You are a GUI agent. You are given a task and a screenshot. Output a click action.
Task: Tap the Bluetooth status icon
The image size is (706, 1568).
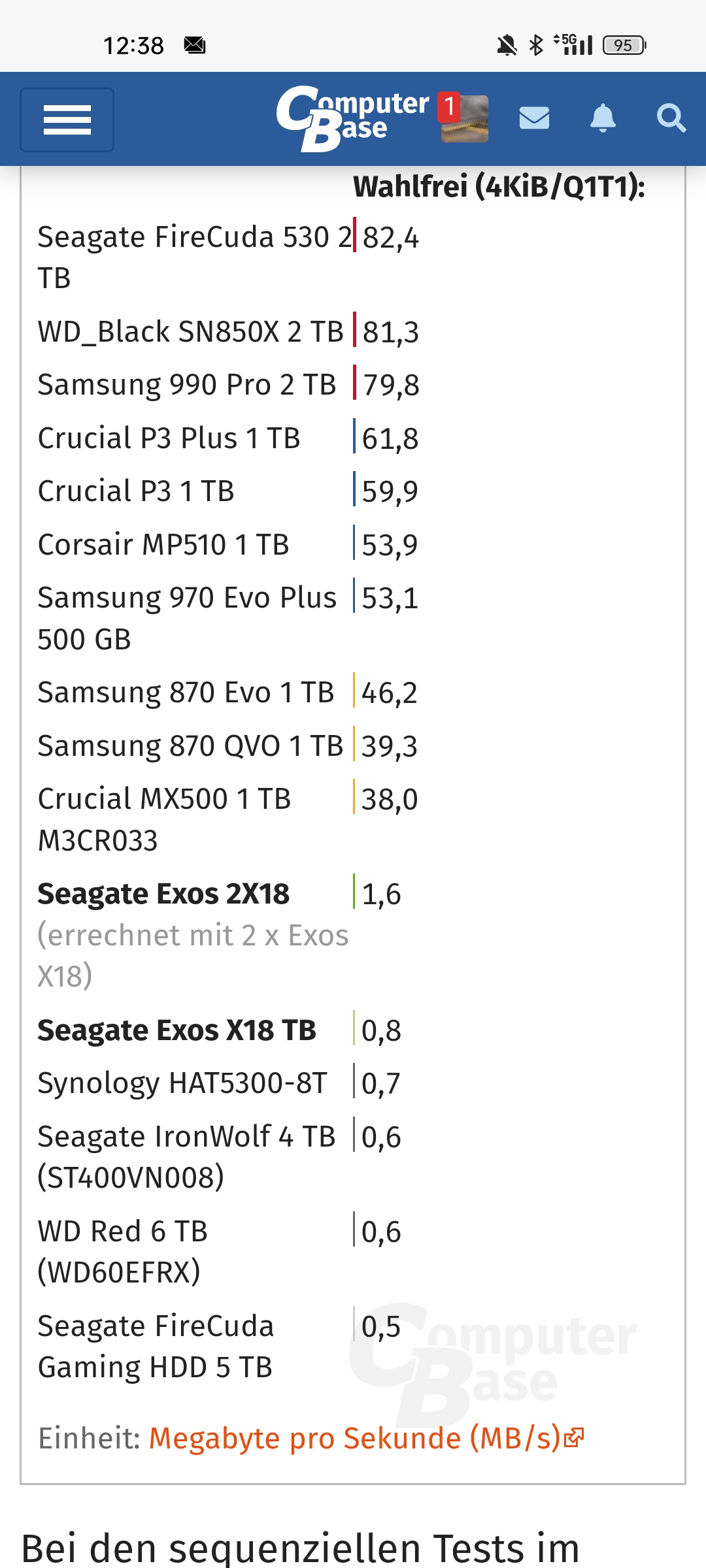pos(536,45)
